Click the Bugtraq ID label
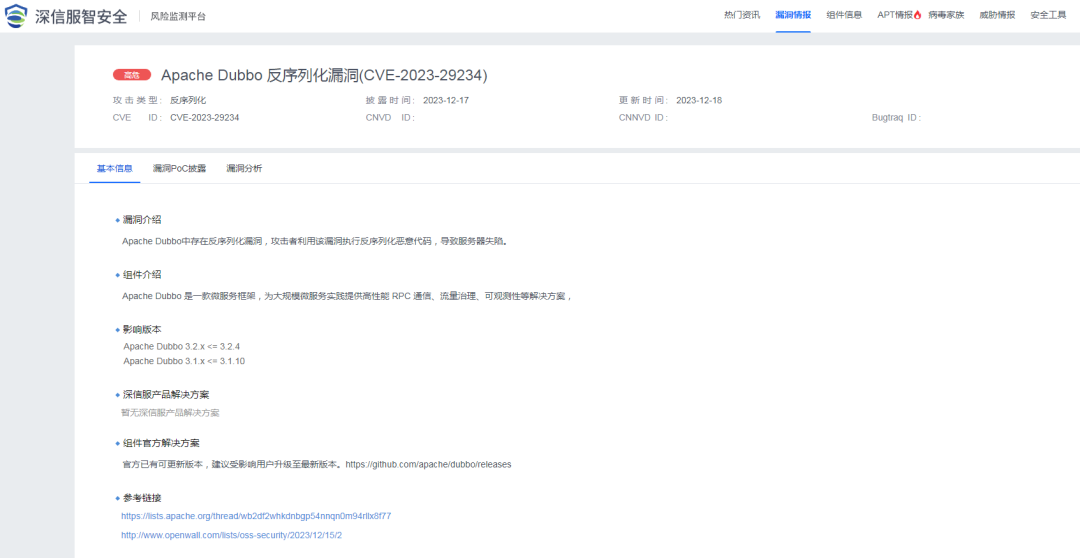 [896, 118]
